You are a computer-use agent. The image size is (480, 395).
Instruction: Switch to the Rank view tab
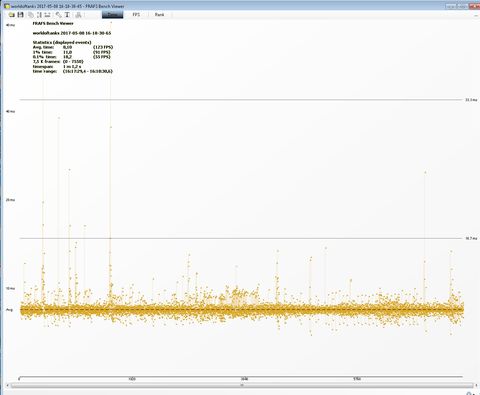[159, 15]
